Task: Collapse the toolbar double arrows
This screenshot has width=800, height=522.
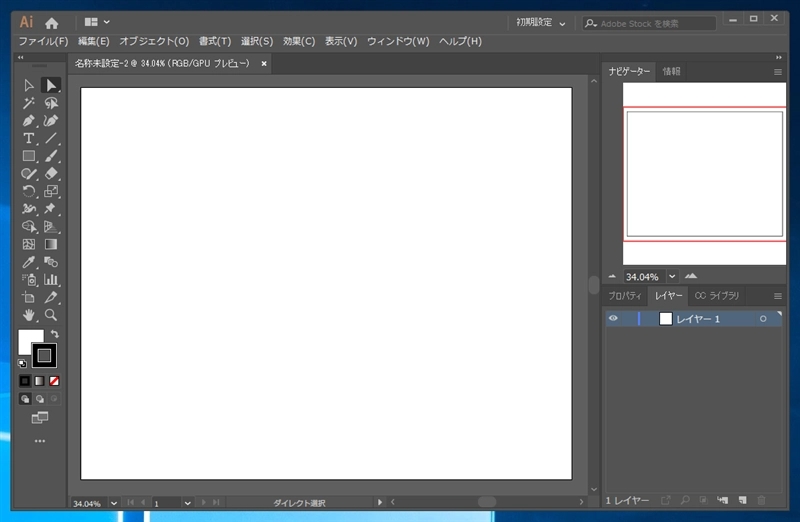Action: click(x=20, y=58)
